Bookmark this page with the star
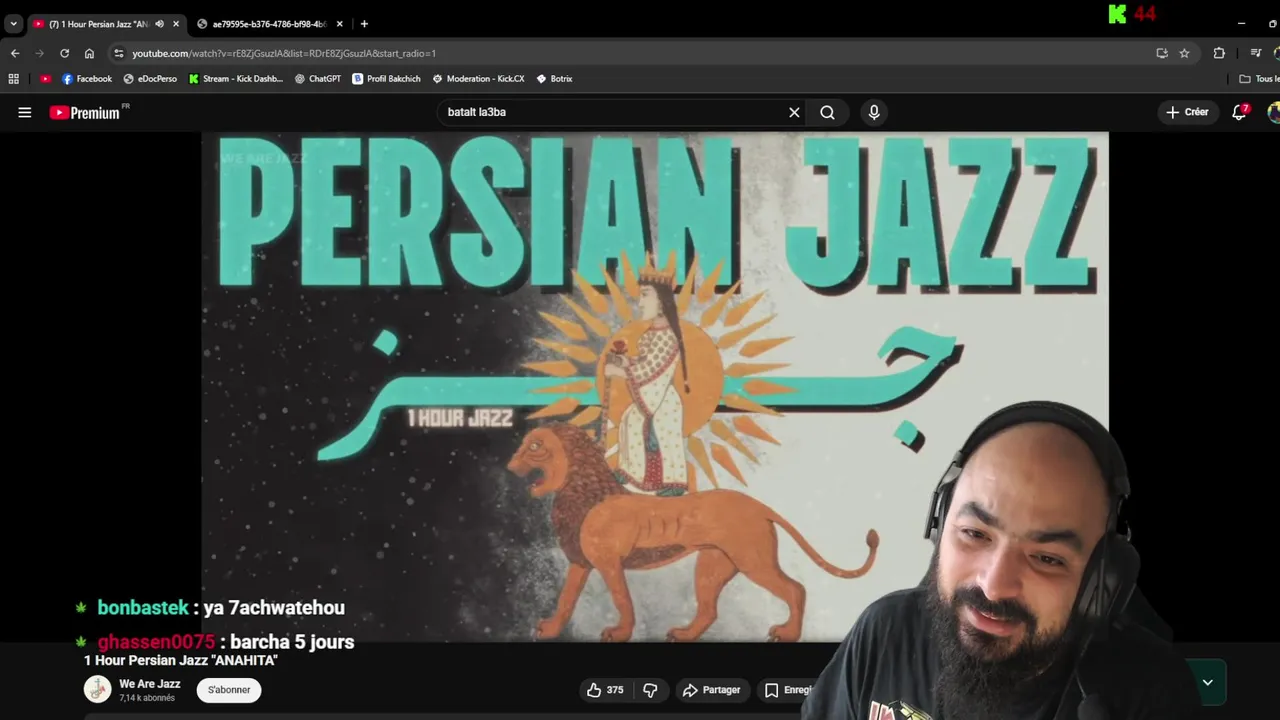1280x720 pixels. tap(1184, 53)
